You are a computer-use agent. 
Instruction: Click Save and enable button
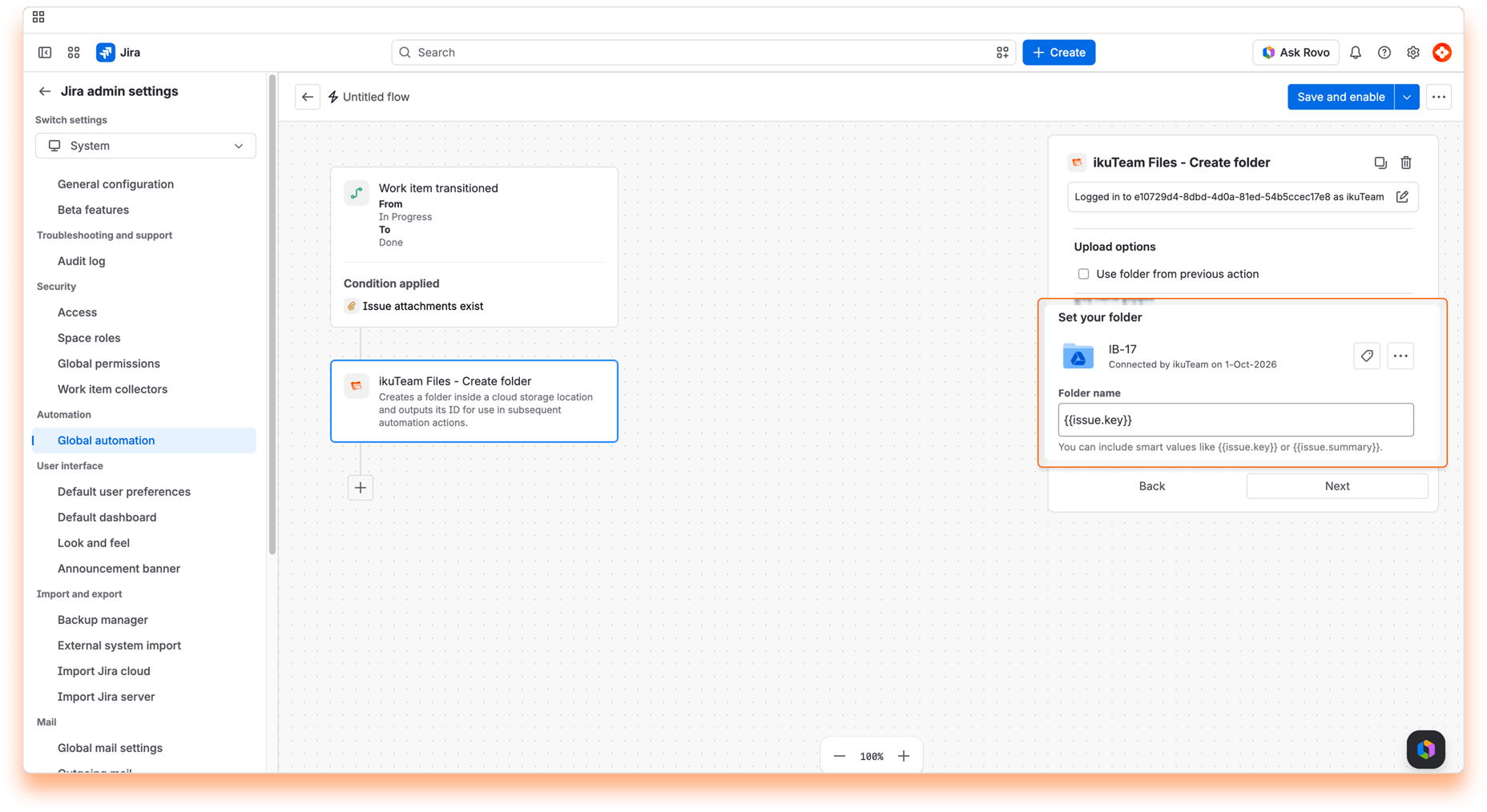tap(1340, 97)
